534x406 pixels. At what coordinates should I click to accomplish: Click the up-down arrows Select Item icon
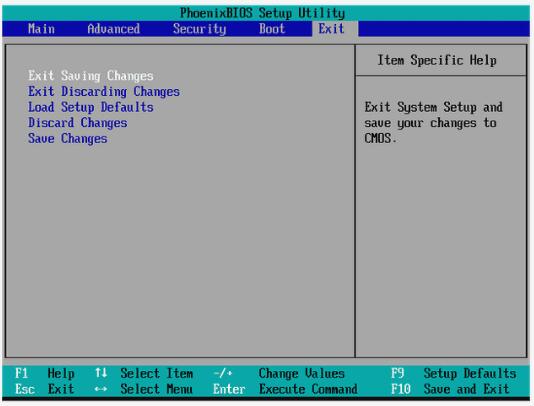101,373
